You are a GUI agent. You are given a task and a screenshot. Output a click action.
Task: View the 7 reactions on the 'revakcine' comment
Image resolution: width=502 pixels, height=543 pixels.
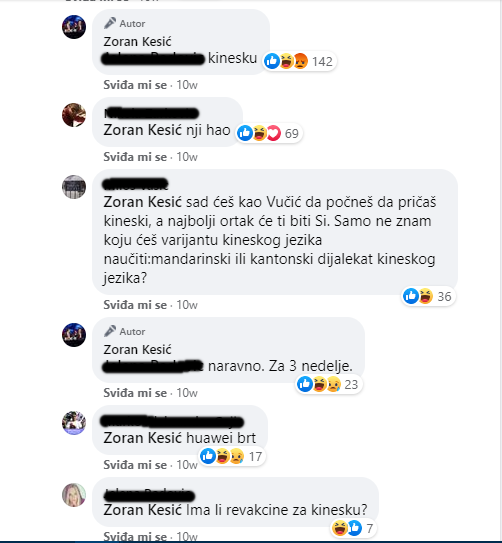tap(353, 528)
